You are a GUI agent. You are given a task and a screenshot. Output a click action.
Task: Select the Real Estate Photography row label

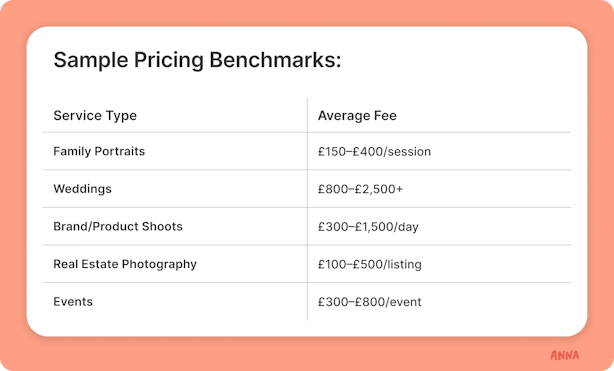click(125, 264)
